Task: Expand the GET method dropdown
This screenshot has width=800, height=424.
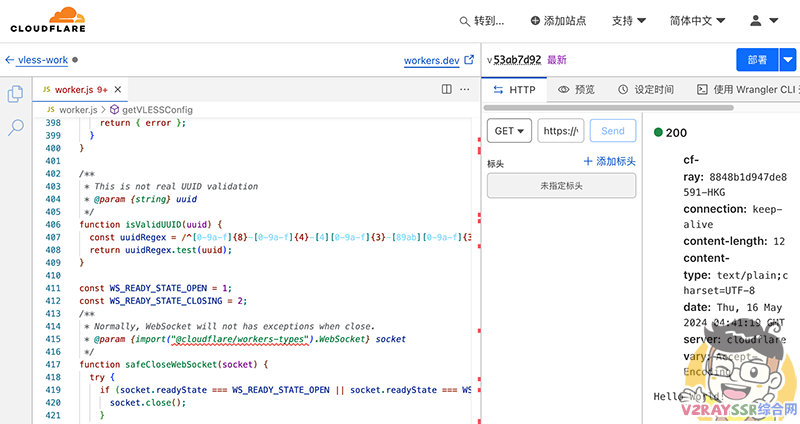Action: click(509, 131)
